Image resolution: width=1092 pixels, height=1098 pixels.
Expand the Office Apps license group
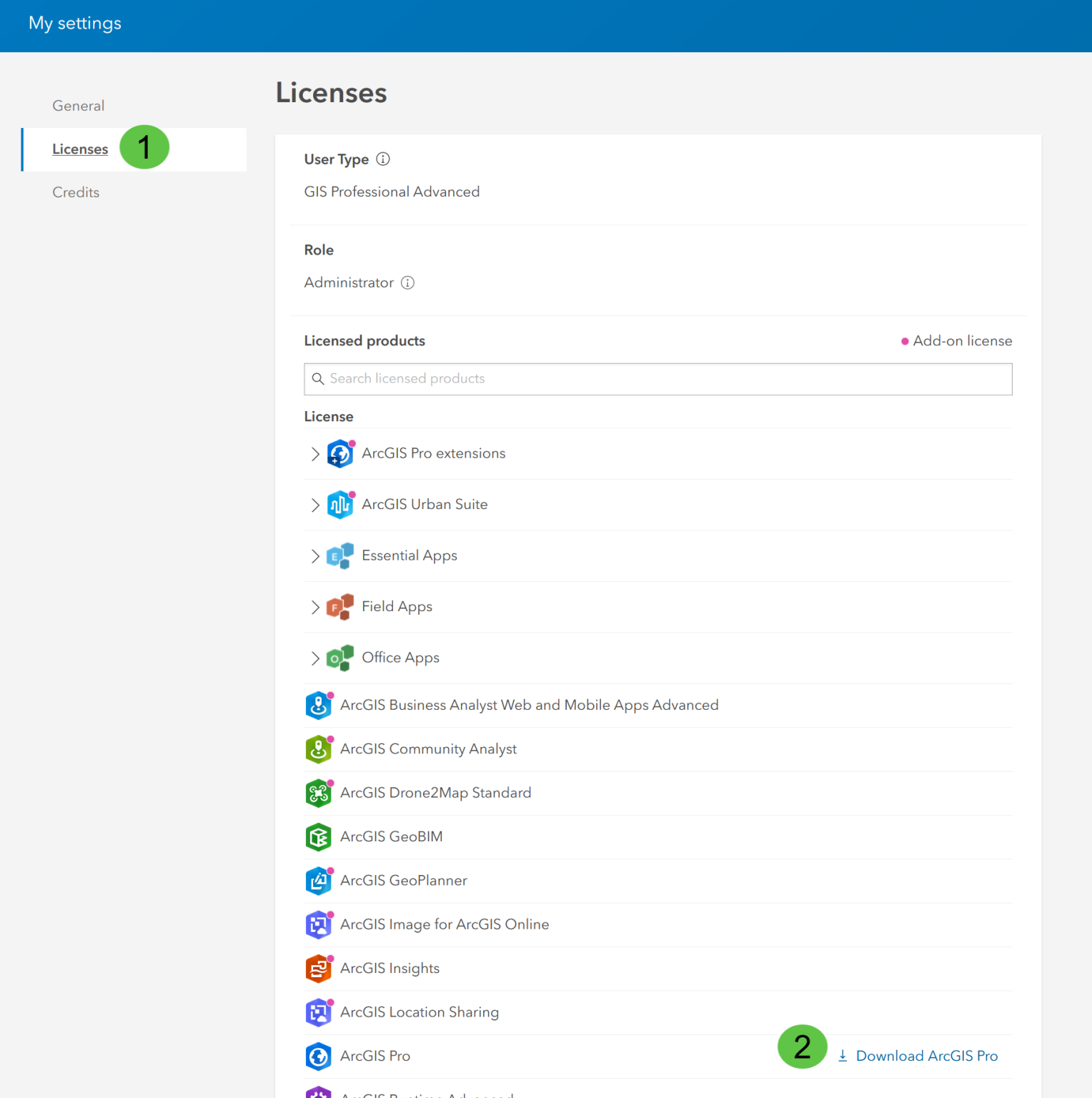click(x=315, y=658)
